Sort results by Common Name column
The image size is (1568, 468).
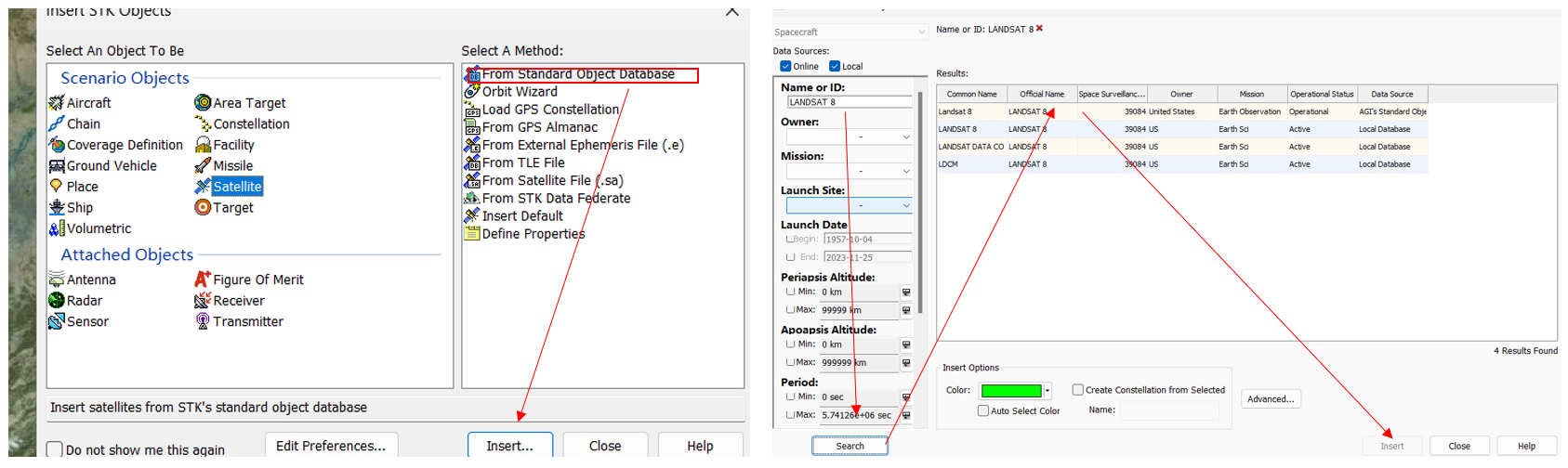tap(972, 94)
